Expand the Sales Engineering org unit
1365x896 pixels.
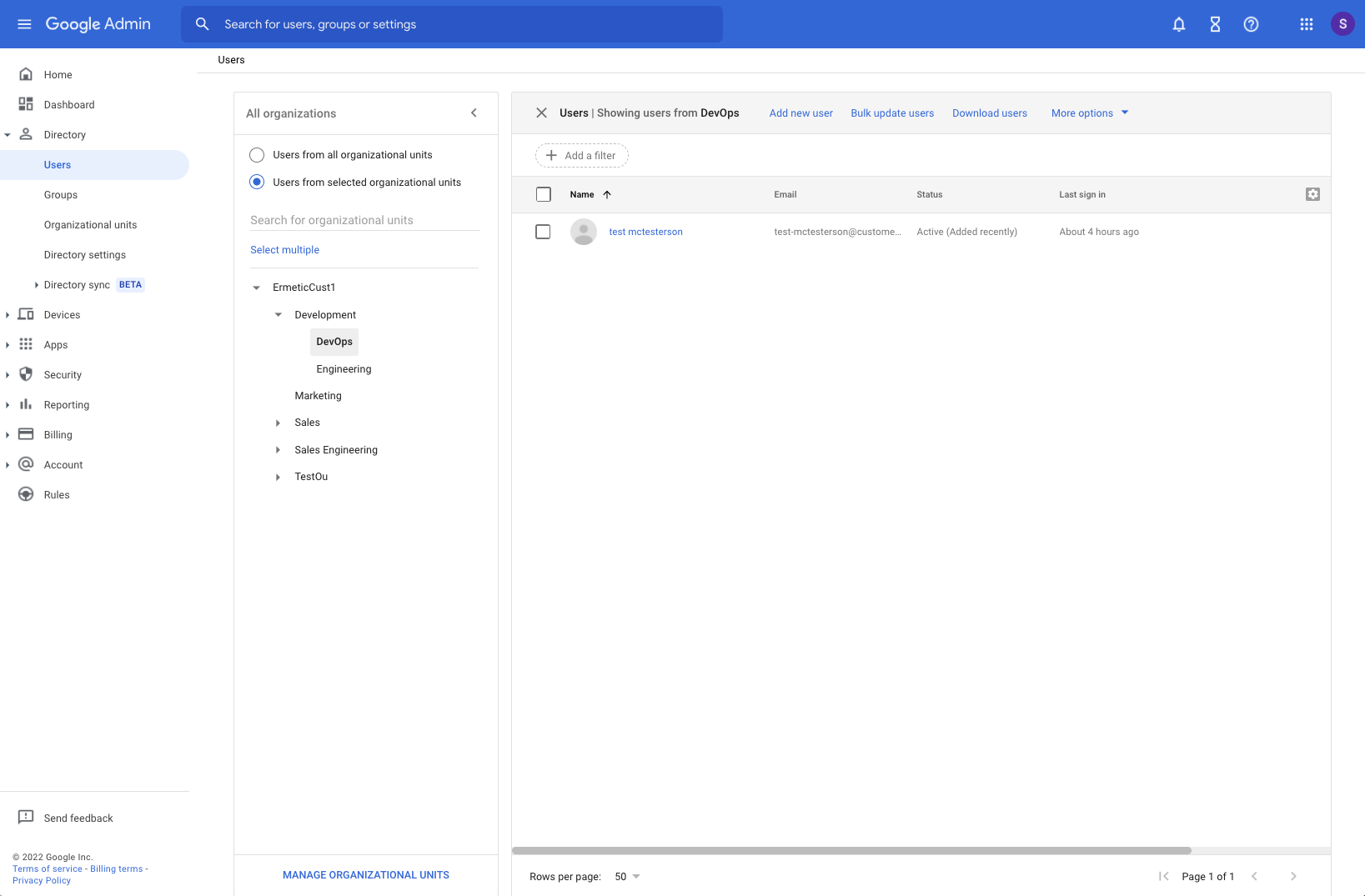(279, 450)
